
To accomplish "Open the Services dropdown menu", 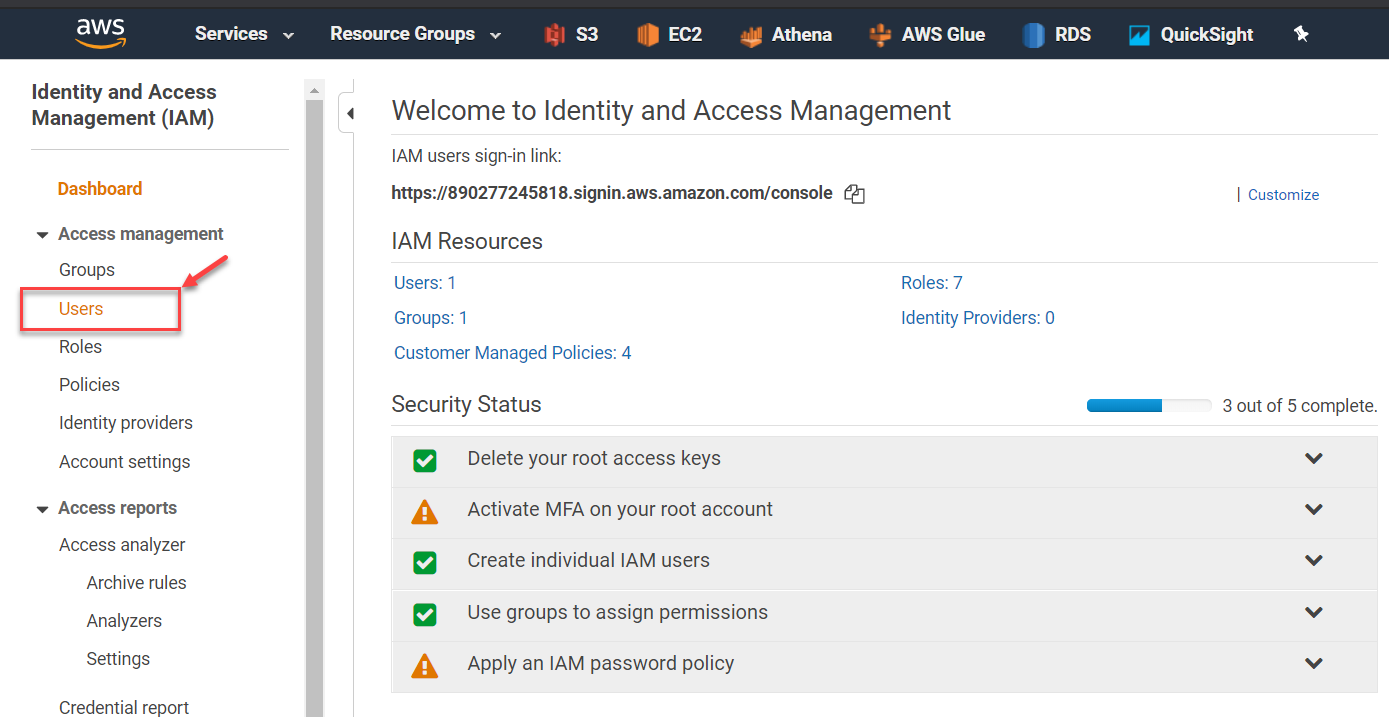I will [x=244, y=34].
